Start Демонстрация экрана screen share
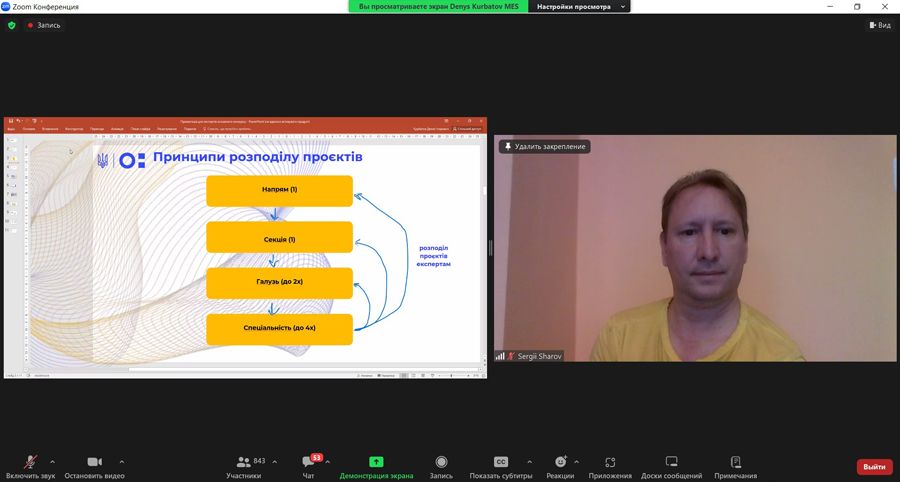Image resolution: width=900 pixels, height=482 pixels. [x=376, y=467]
